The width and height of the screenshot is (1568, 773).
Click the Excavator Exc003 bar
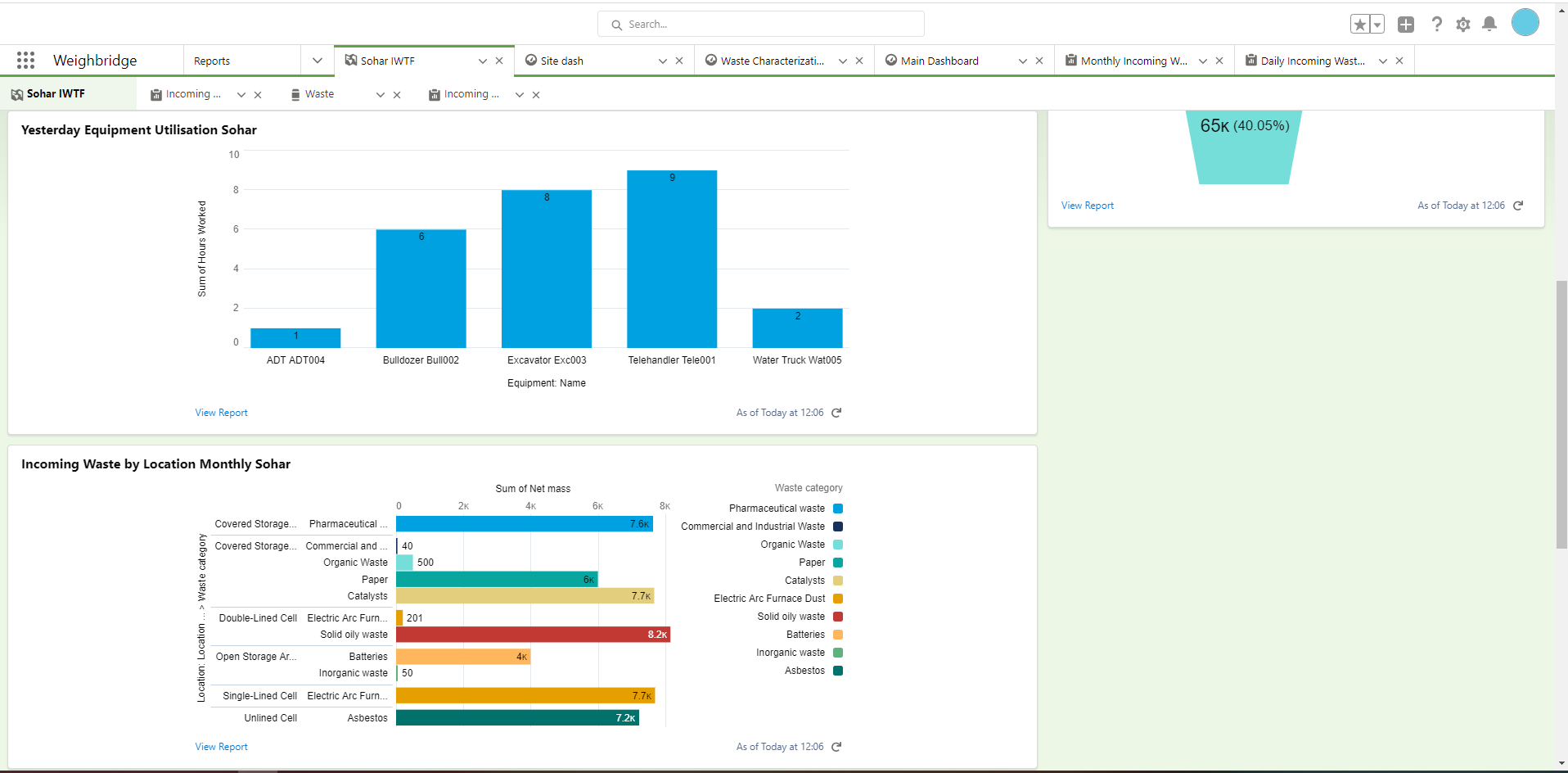pos(547,269)
